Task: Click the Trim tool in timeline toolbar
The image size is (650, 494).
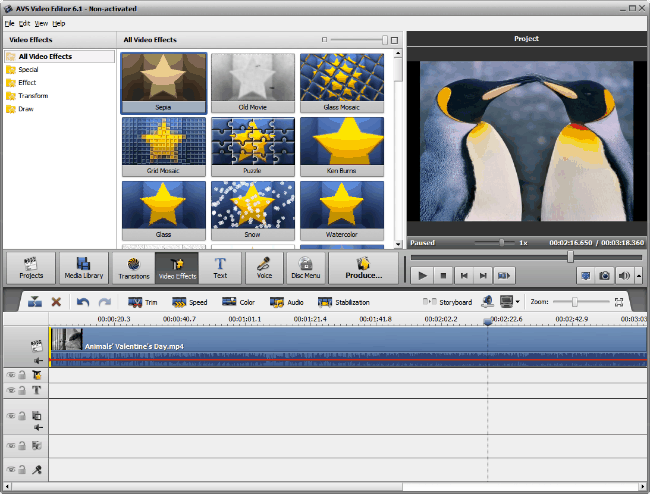Action: click(144, 302)
